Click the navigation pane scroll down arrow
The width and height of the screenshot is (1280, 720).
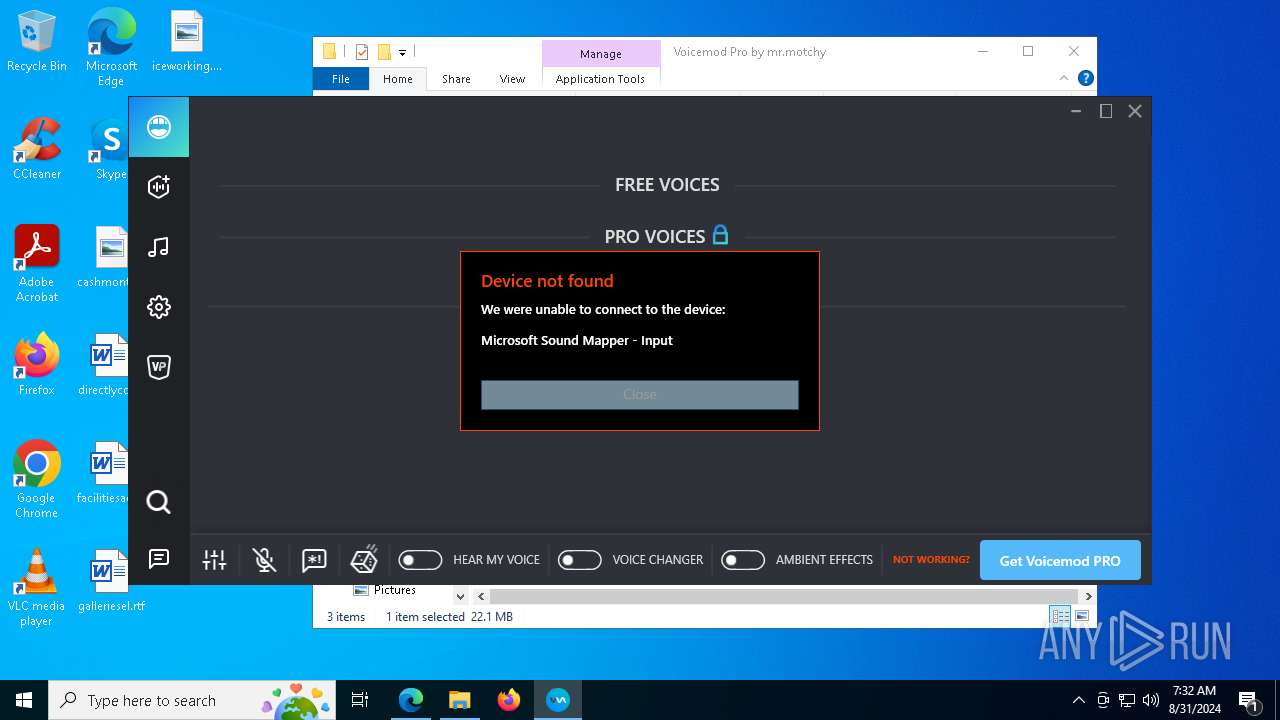(x=460, y=596)
